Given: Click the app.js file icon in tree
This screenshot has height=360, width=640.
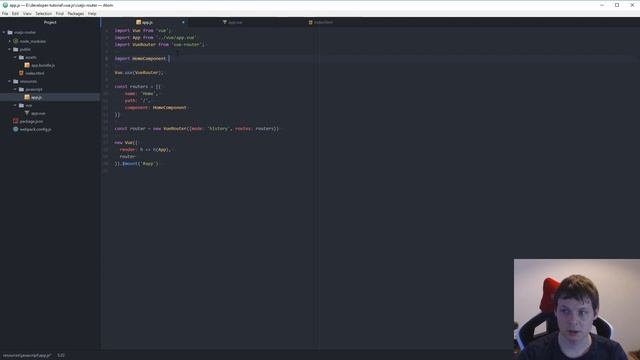Looking at the screenshot, I should coord(27,97).
